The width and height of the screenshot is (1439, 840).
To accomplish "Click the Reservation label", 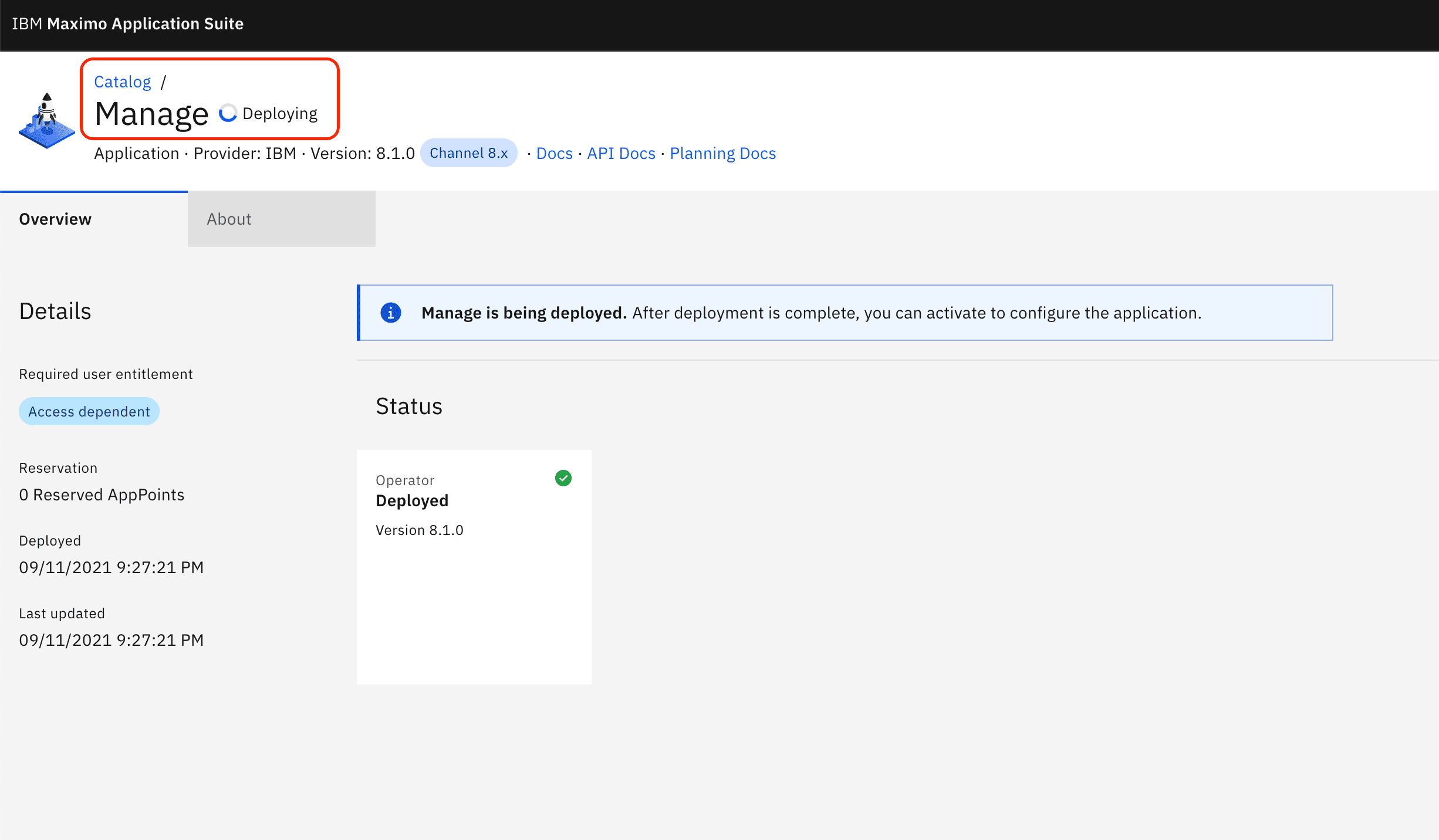I will pyautogui.click(x=58, y=468).
